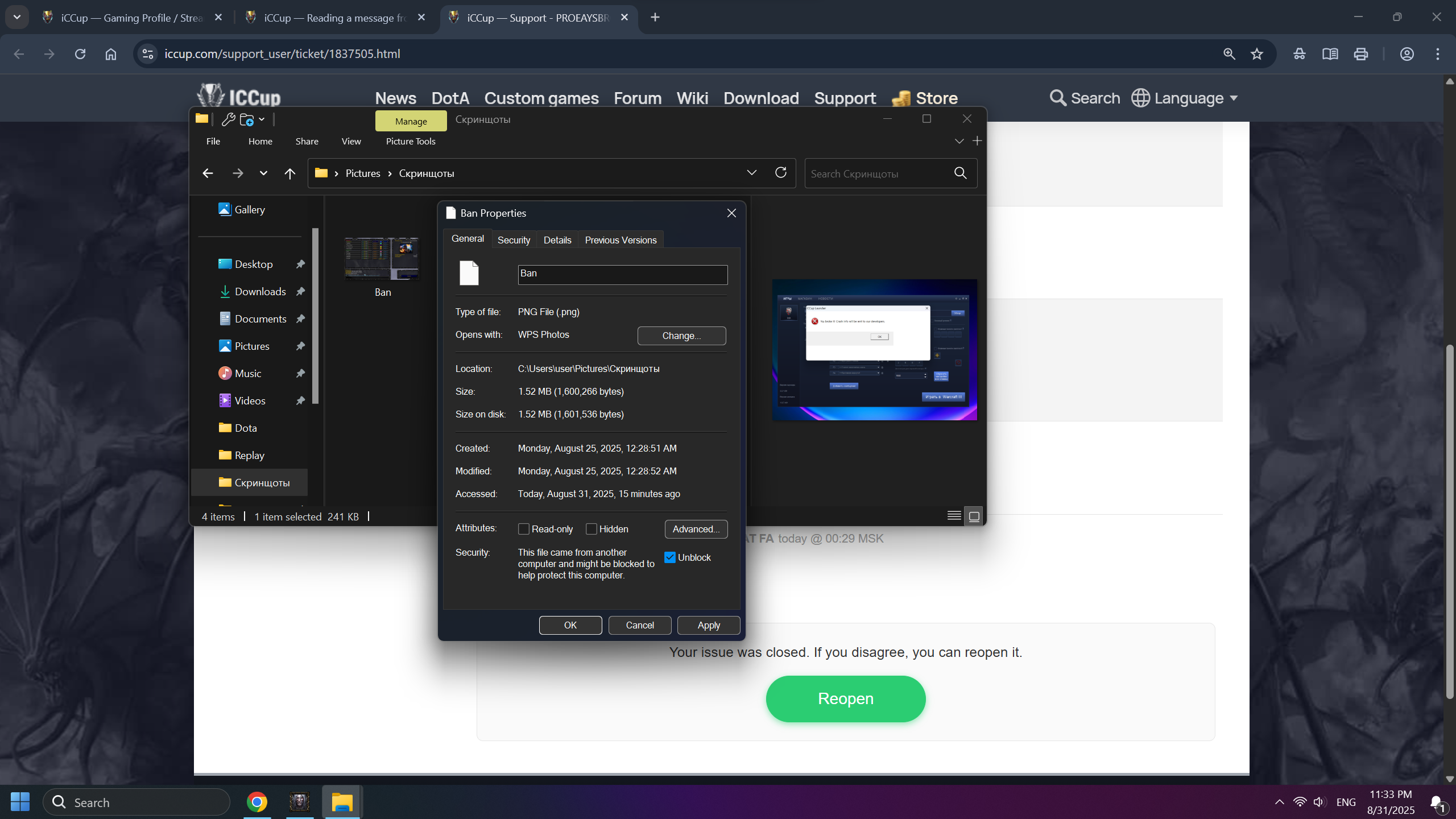Go back in File Explorer

(x=208, y=173)
